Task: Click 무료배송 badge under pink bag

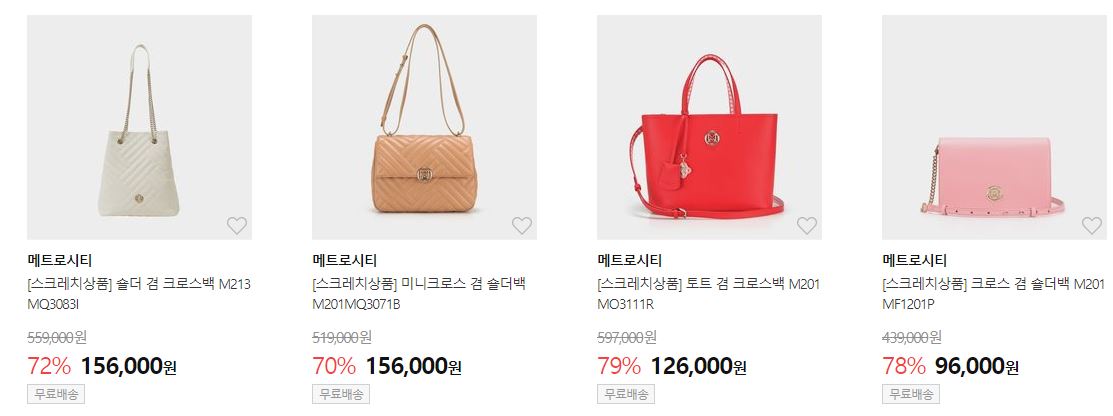Action: (x=911, y=394)
